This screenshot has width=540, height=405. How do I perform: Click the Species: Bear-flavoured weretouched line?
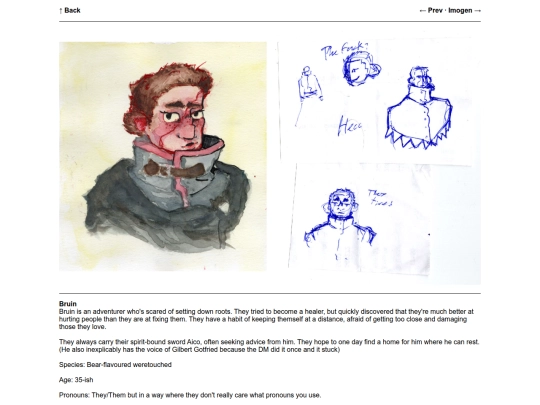(x=115, y=365)
